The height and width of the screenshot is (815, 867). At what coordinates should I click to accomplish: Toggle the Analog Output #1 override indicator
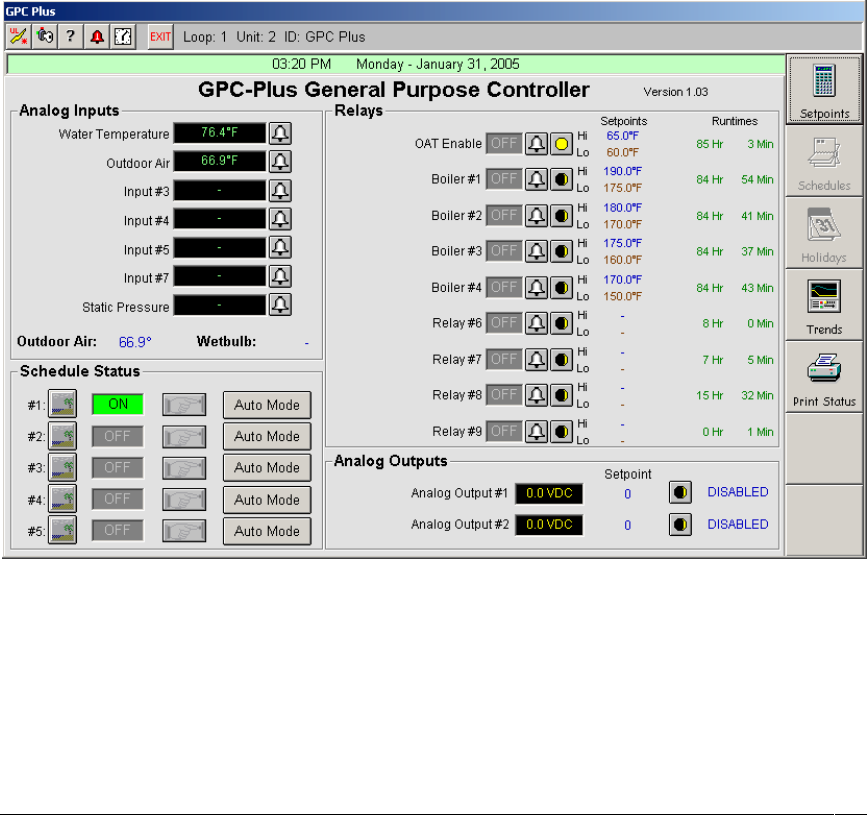[680, 493]
